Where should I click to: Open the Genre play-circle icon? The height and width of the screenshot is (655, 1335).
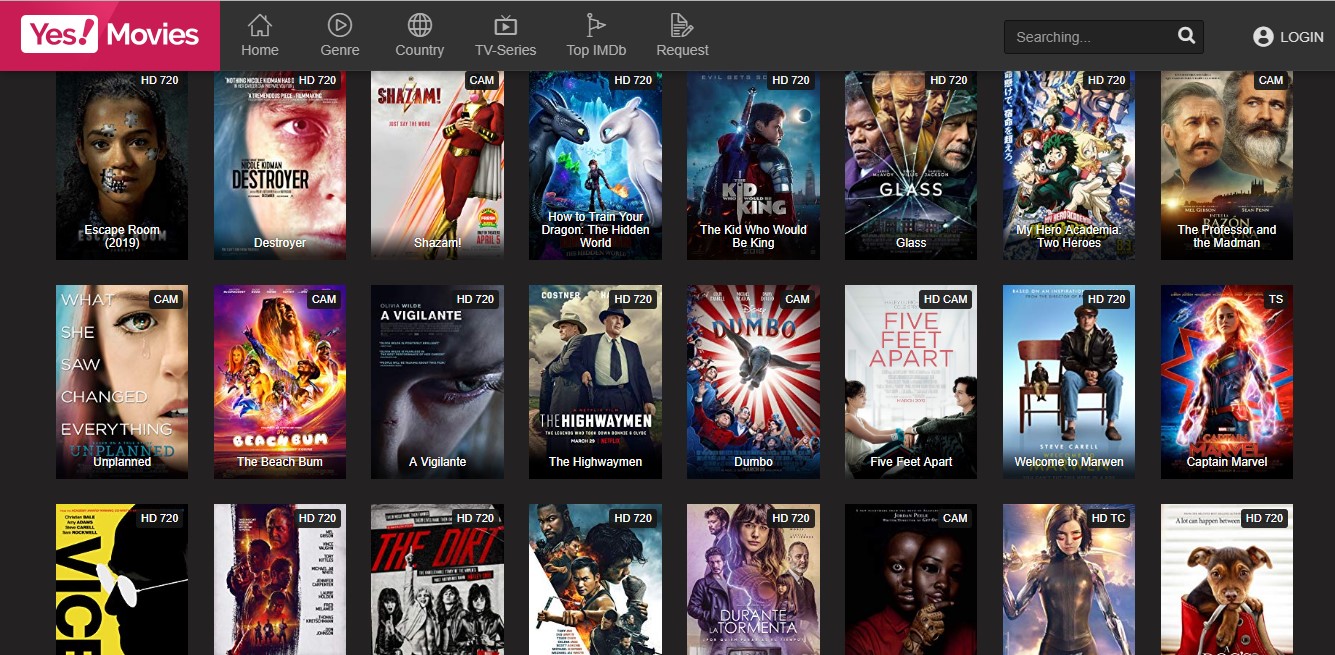(340, 25)
